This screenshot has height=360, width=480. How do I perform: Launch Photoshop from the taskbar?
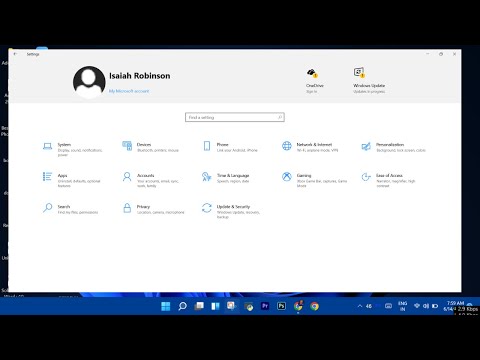(281, 306)
